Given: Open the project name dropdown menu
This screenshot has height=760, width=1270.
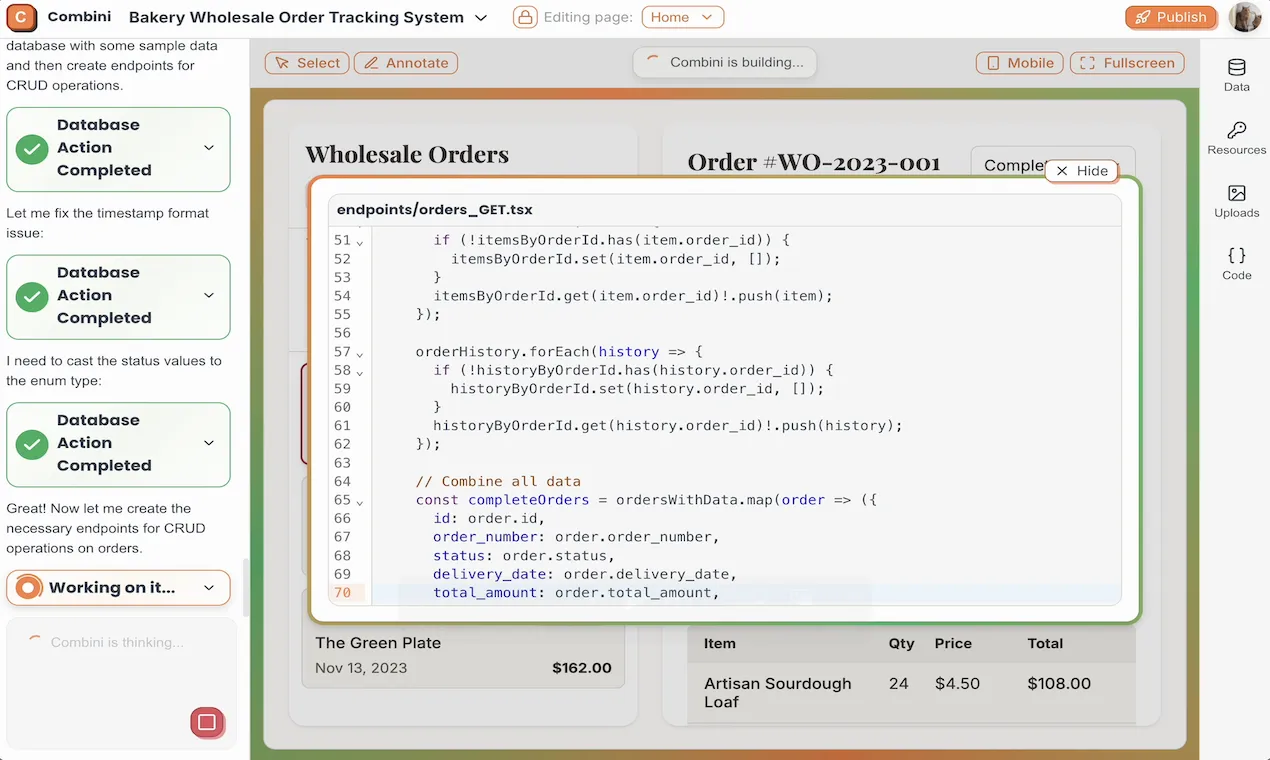Looking at the screenshot, I should pyautogui.click(x=481, y=18).
